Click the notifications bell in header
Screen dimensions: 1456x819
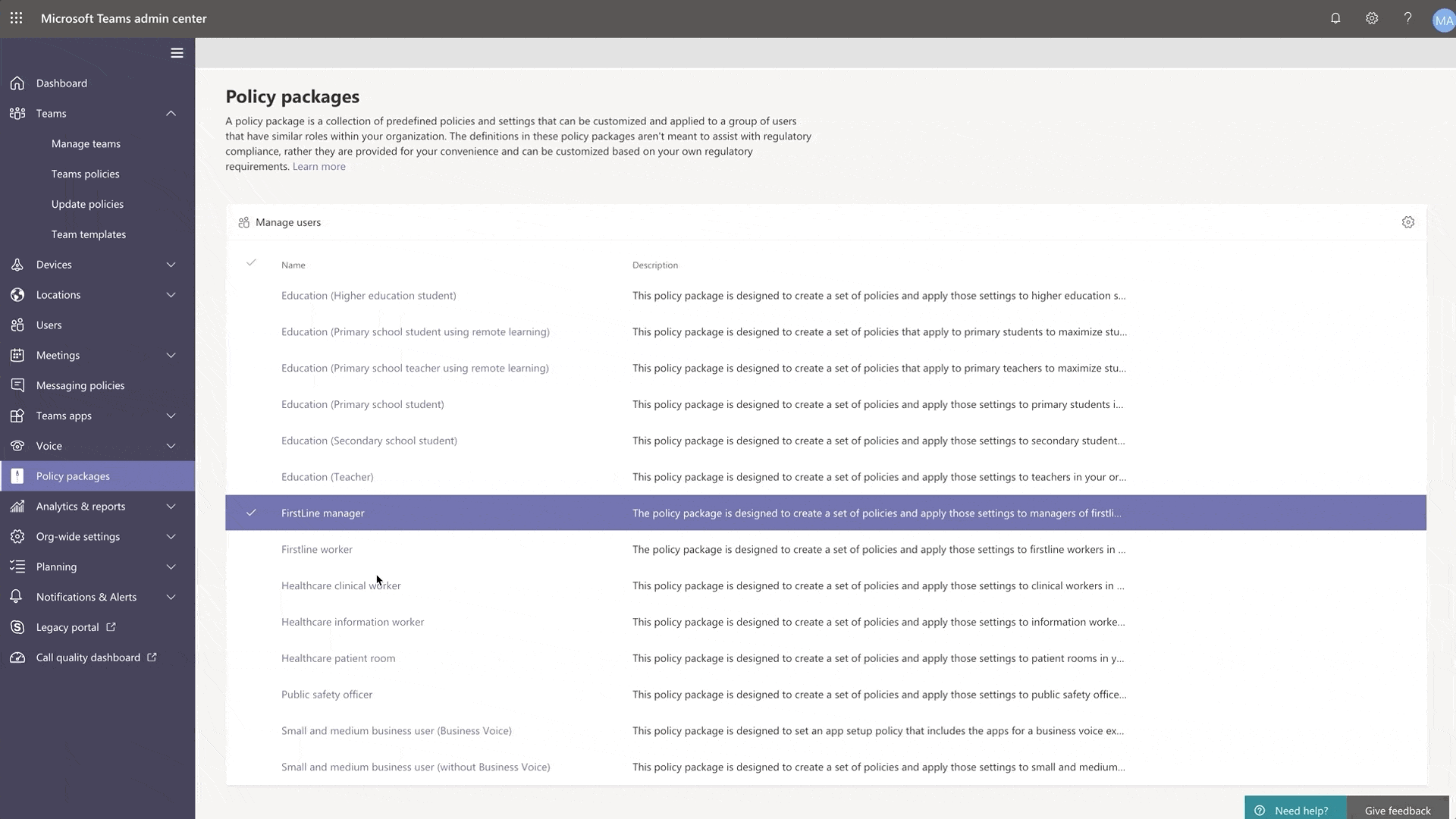1335,18
